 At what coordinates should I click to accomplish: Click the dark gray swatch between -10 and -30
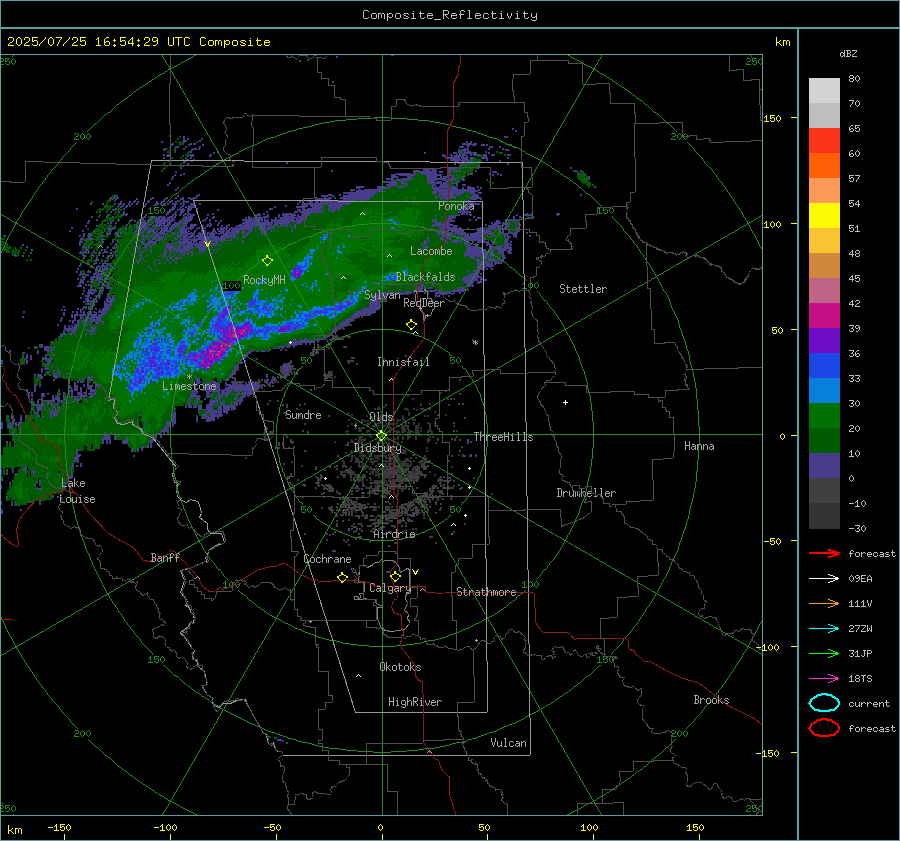[824, 516]
